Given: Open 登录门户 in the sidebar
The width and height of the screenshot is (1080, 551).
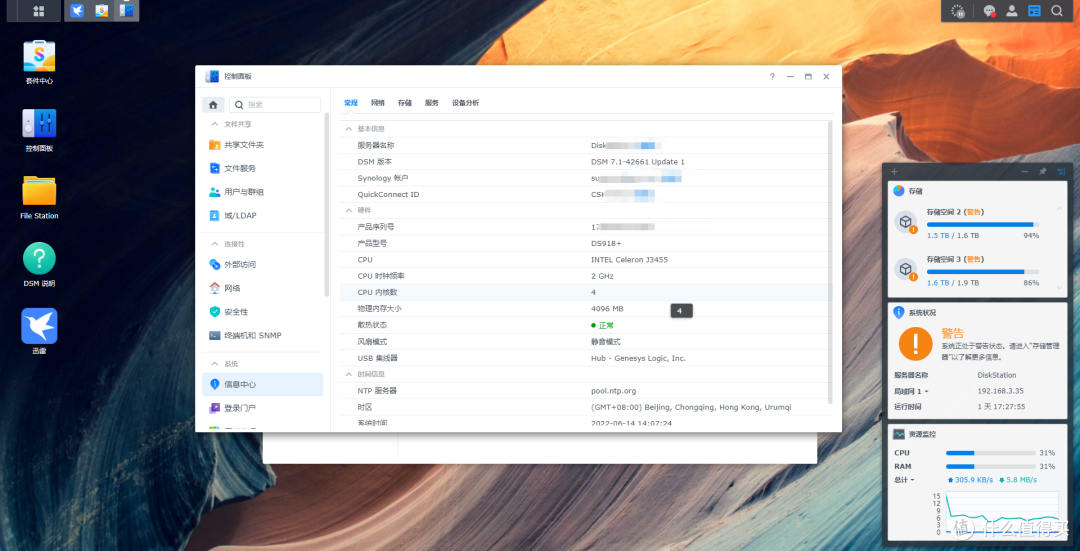Looking at the screenshot, I should [x=262, y=408].
